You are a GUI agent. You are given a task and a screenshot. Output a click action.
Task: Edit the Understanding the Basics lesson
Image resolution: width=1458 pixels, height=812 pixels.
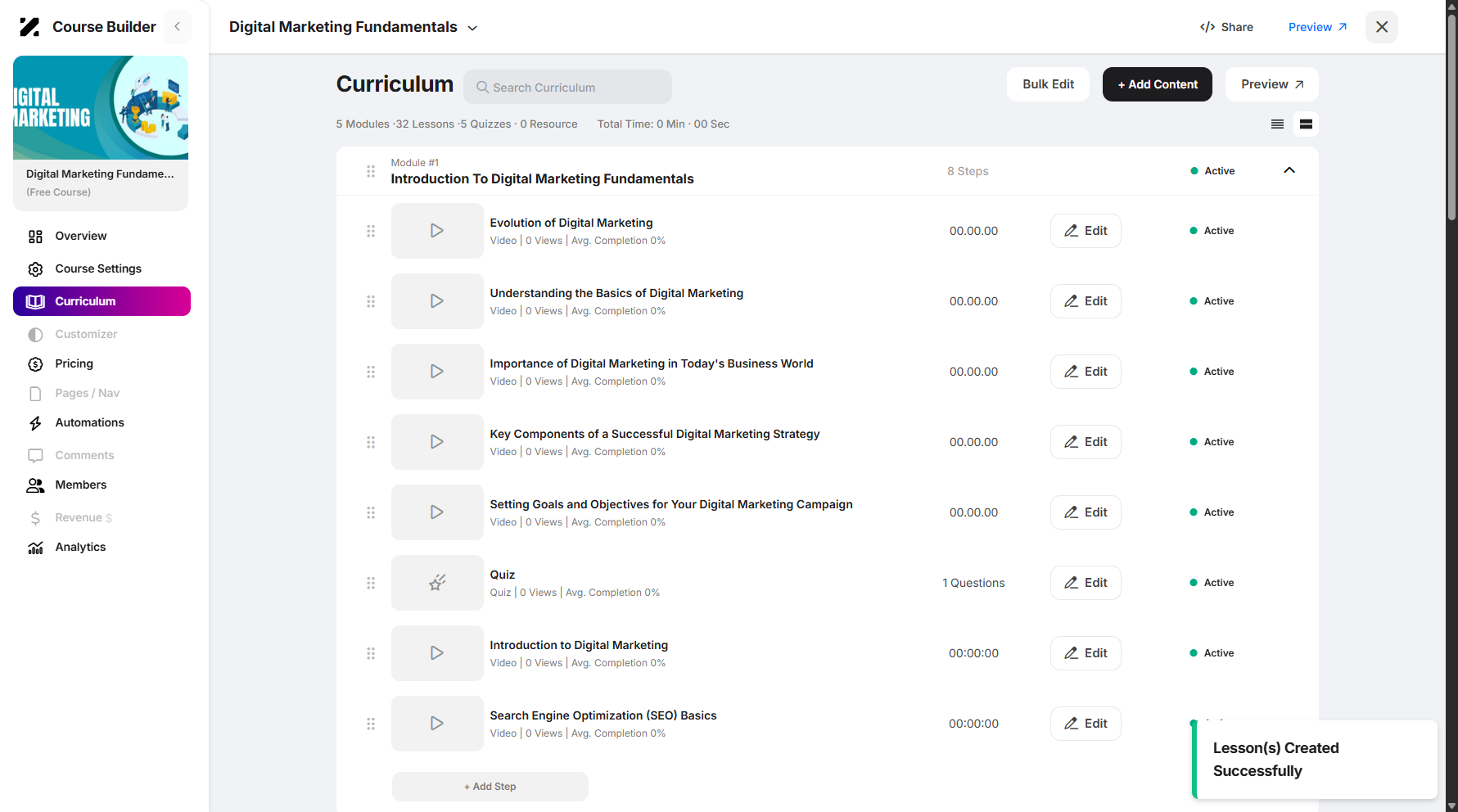(x=1086, y=301)
